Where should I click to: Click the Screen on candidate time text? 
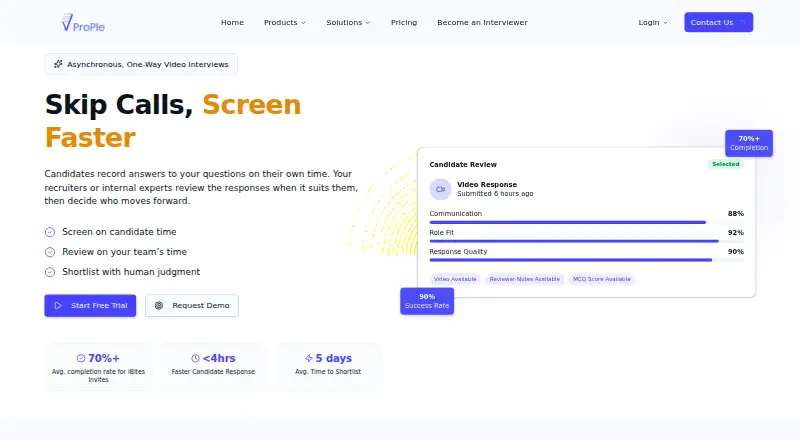[119, 232]
